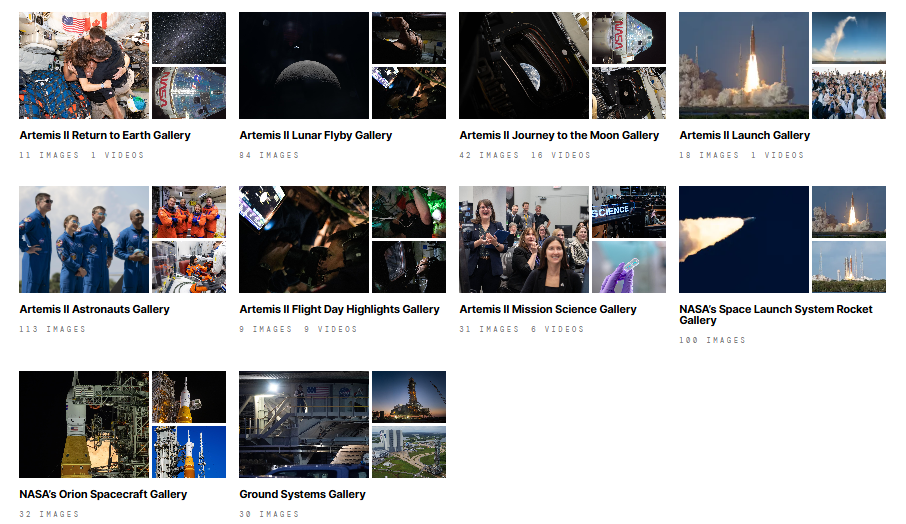Select rocket exhaust plume on blue thumbnail
The width and height of the screenshot is (906, 524).
tap(744, 240)
